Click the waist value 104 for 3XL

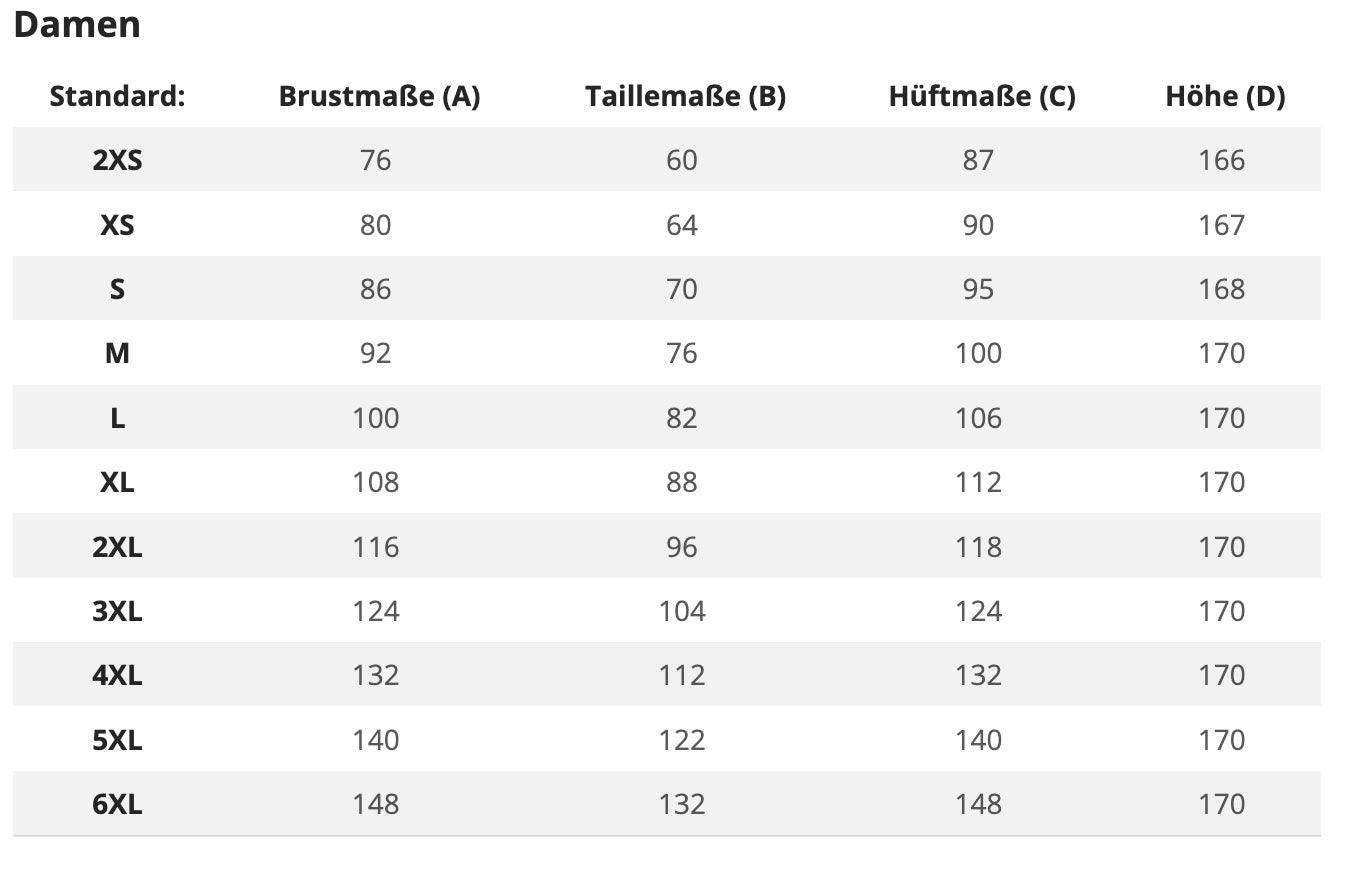pos(682,611)
